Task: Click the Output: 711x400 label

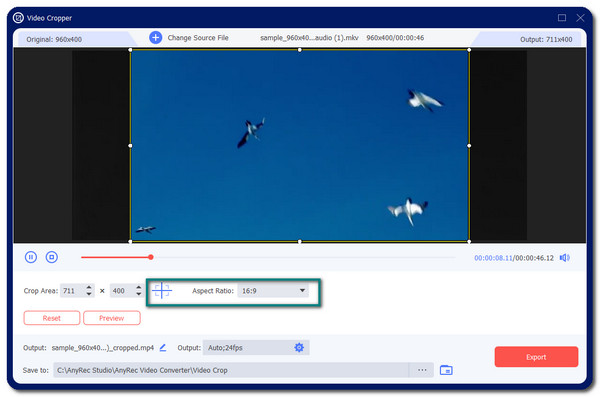Action: pos(546,39)
